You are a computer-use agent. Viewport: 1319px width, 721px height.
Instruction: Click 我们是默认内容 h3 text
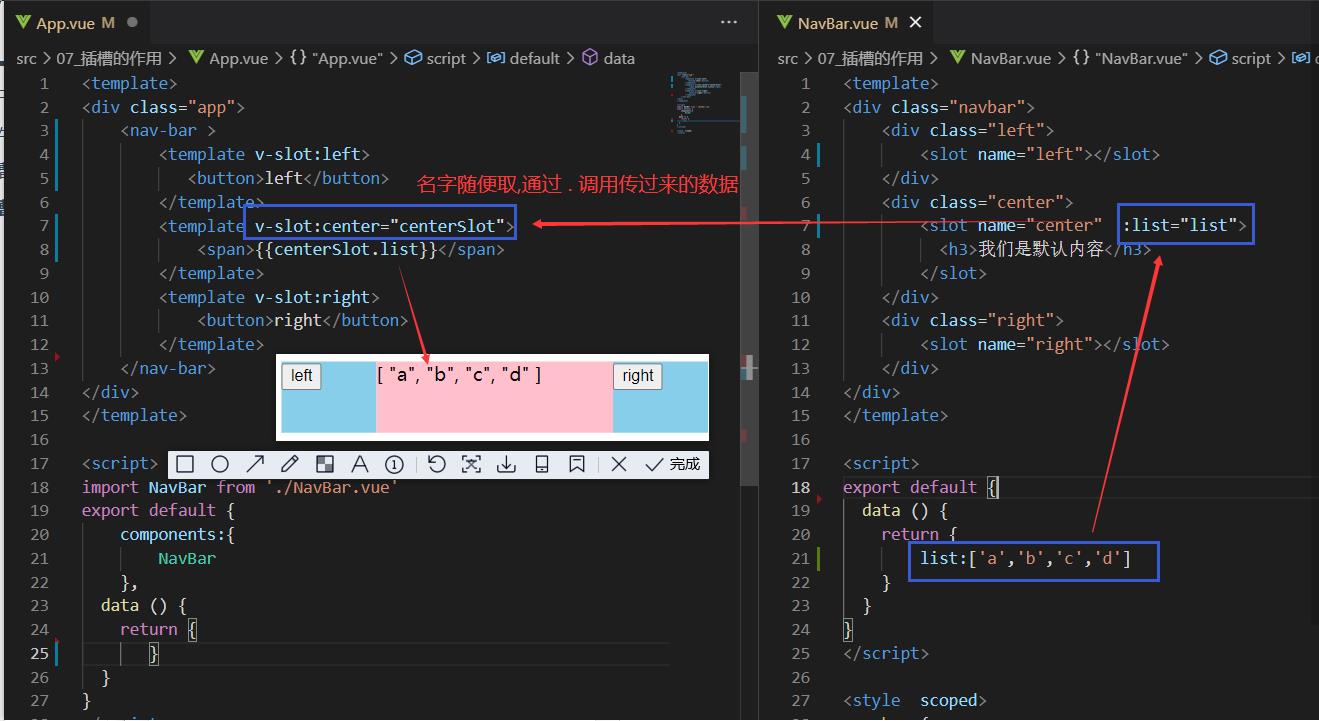tap(1040, 249)
